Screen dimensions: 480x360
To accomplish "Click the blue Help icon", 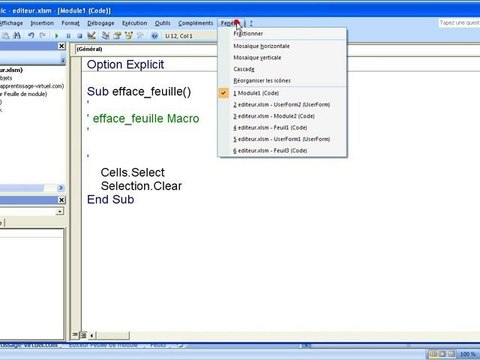I will (x=154, y=36).
